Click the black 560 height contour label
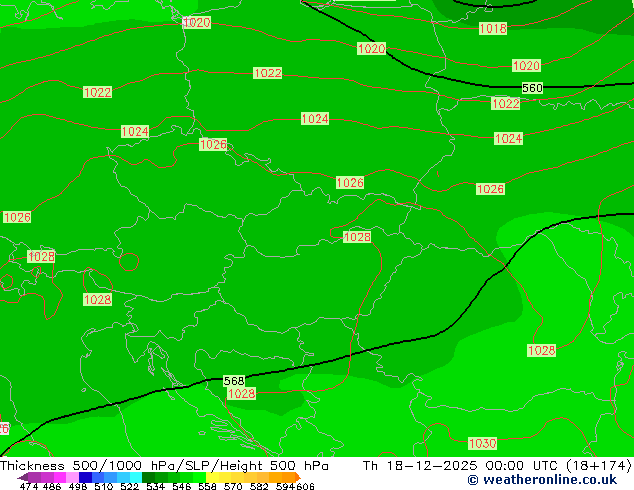This screenshot has height=490, width=634. [532, 88]
